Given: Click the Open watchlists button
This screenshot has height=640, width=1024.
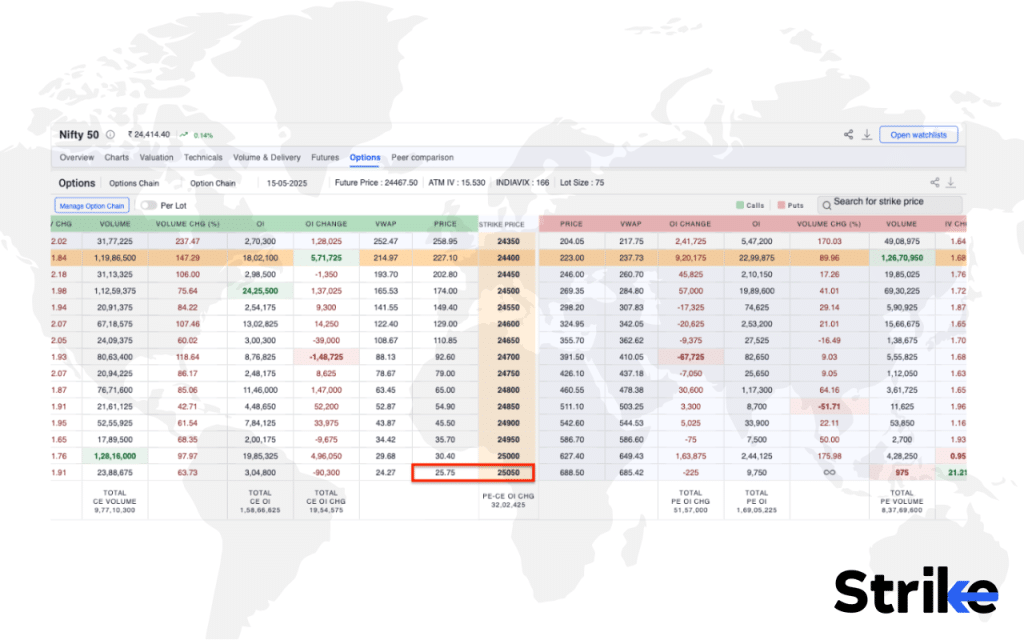Looking at the screenshot, I should (918, 135).
